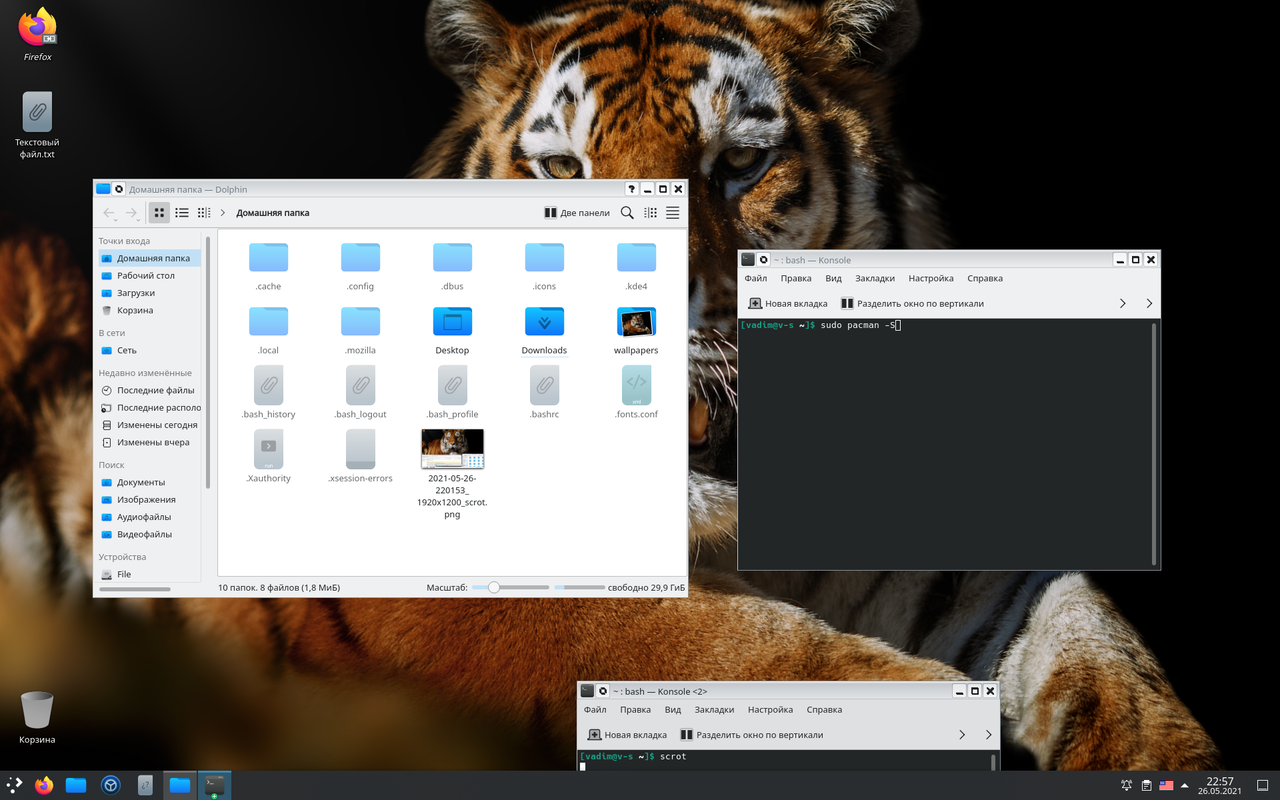
Task: Select the wallpapers folder thumbnail
Action: coord(636,322)
